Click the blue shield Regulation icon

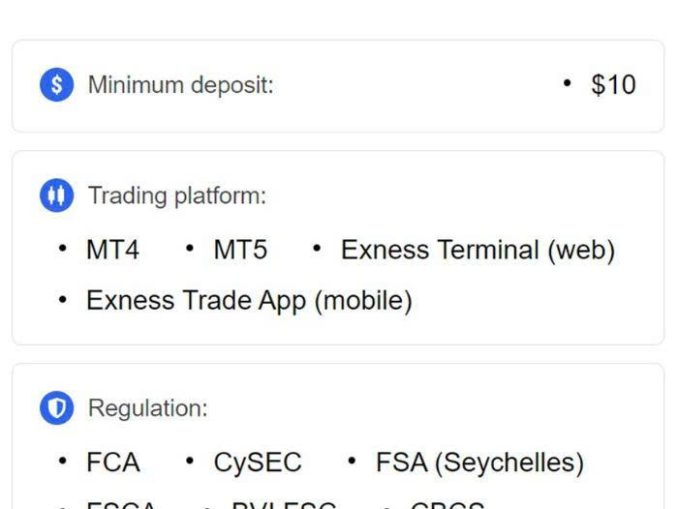[56, 408]
